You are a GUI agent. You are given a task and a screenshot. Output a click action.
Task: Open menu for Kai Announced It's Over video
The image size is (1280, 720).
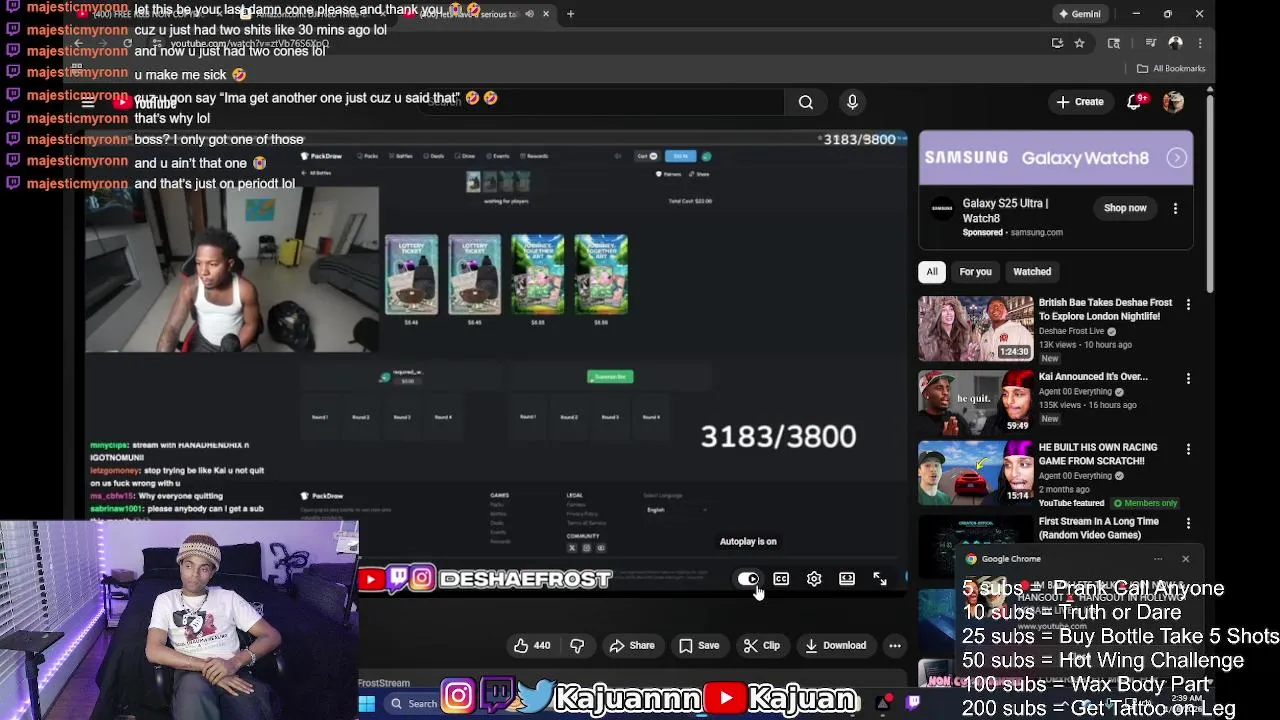pyautogui.click(x=1188, y=378)
